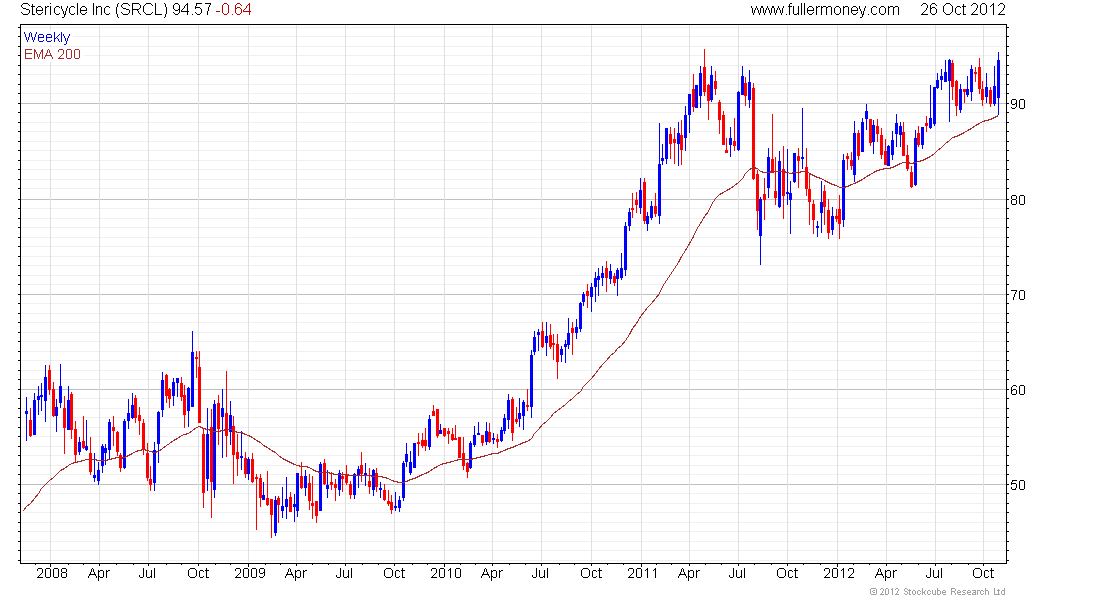This screenshot has height=600, width=1100.
Task: Click the 'Oct' label before 2010
Action: pos(394,573)
